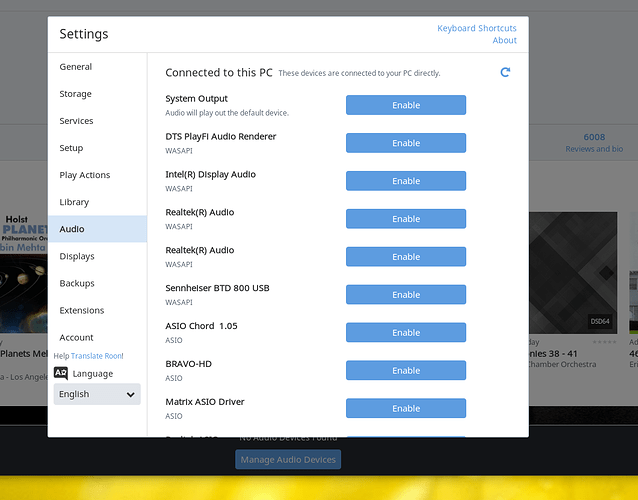Enable System Output device
This screenshot has width=638, height=500.
click(406, 105)
